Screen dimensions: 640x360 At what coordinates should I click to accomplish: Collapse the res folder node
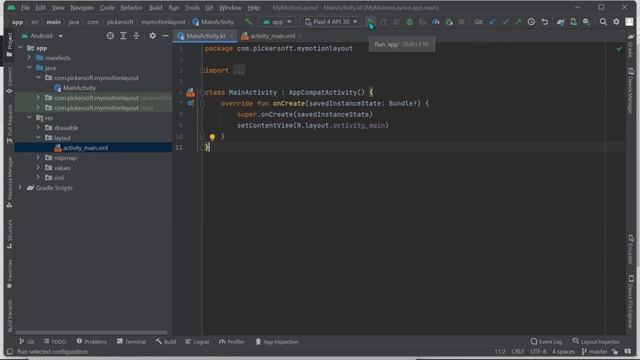pos(29,118)
